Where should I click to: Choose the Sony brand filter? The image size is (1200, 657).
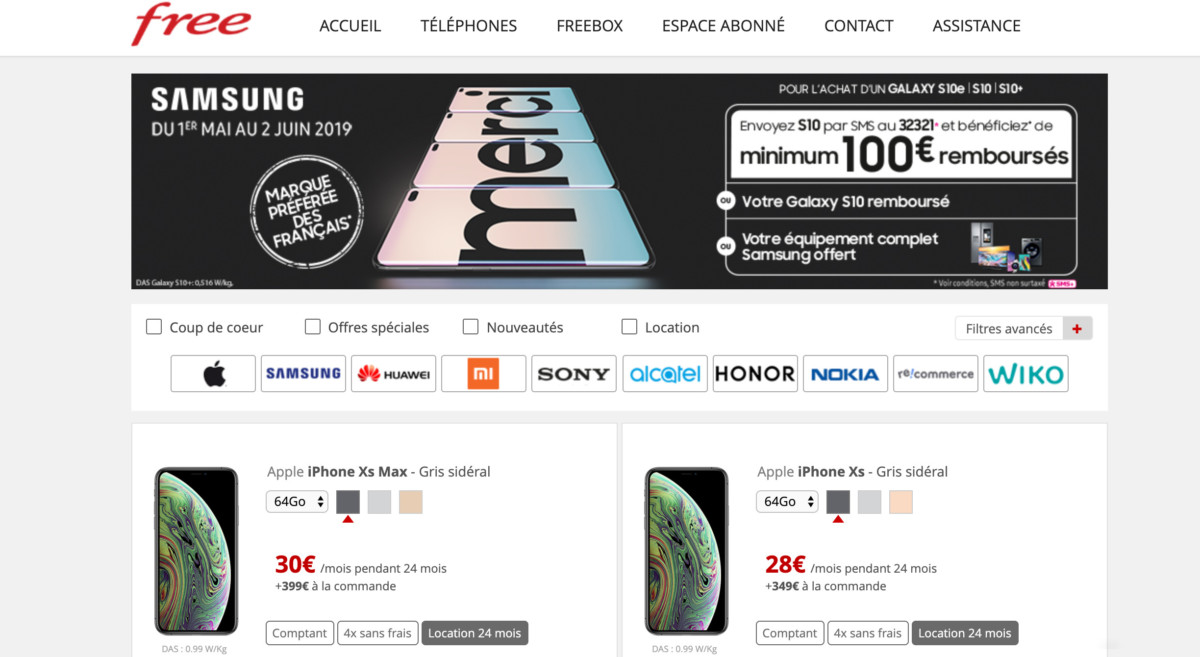tap(574, 374)
